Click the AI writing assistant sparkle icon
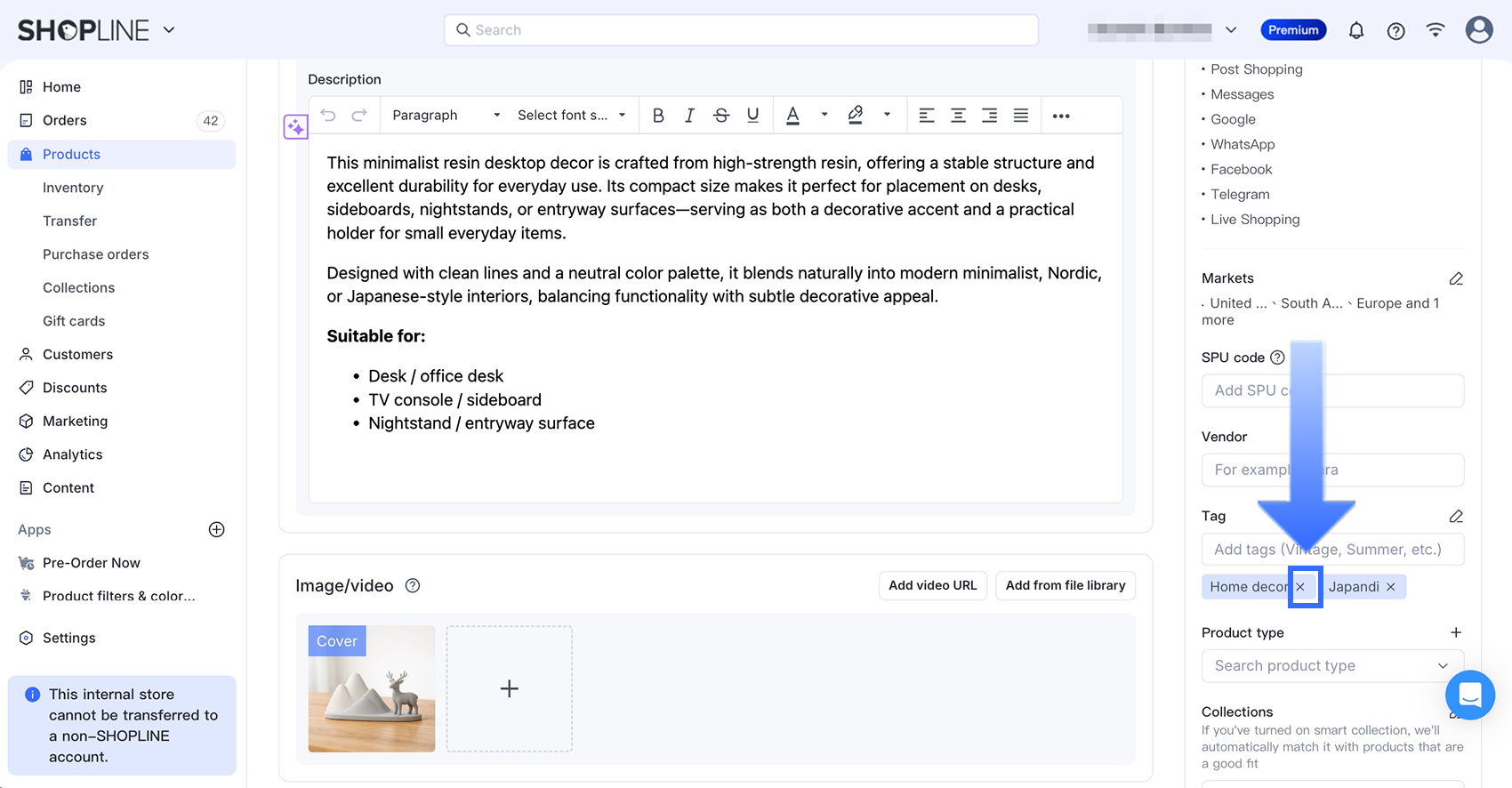This screenshot has width=1512, height=788. pos(295,127)
